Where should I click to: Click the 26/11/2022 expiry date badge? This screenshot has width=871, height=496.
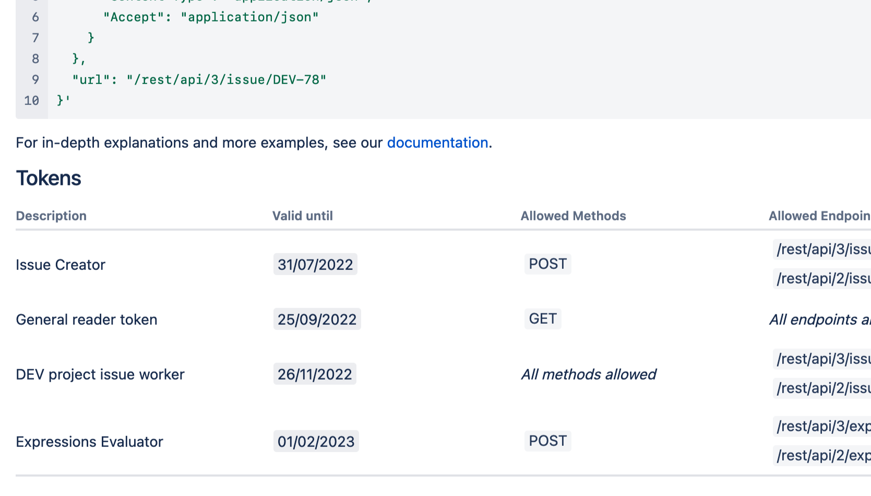tap(315, 375)
